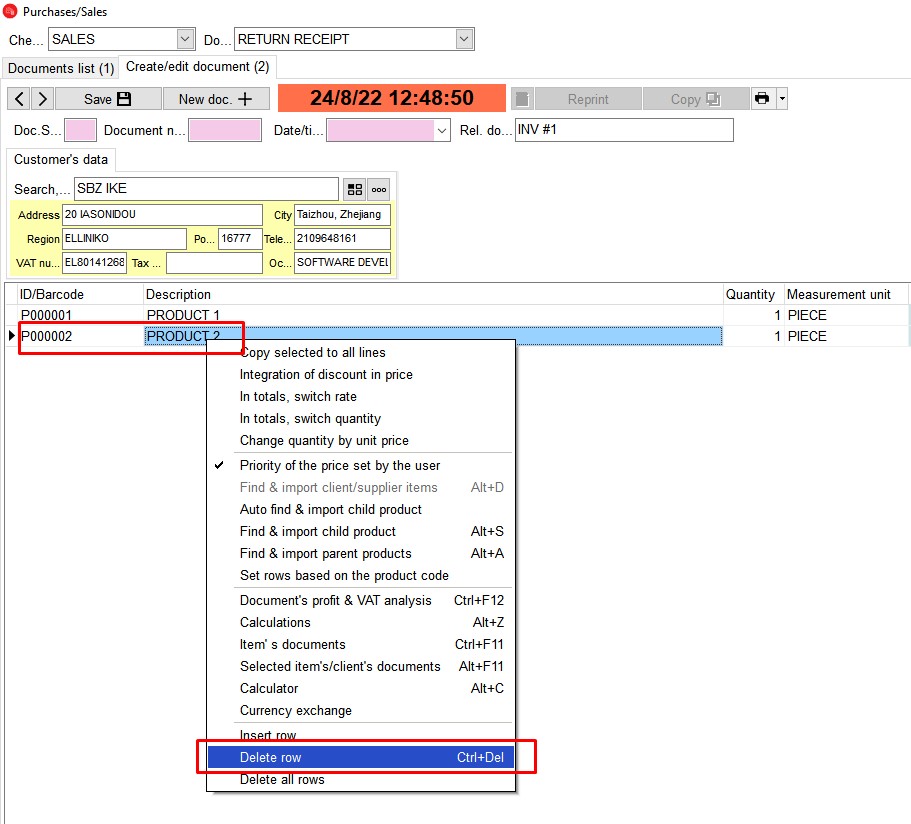
Task: Open the printer options dropdown arrow
Action: click(782, 98)
